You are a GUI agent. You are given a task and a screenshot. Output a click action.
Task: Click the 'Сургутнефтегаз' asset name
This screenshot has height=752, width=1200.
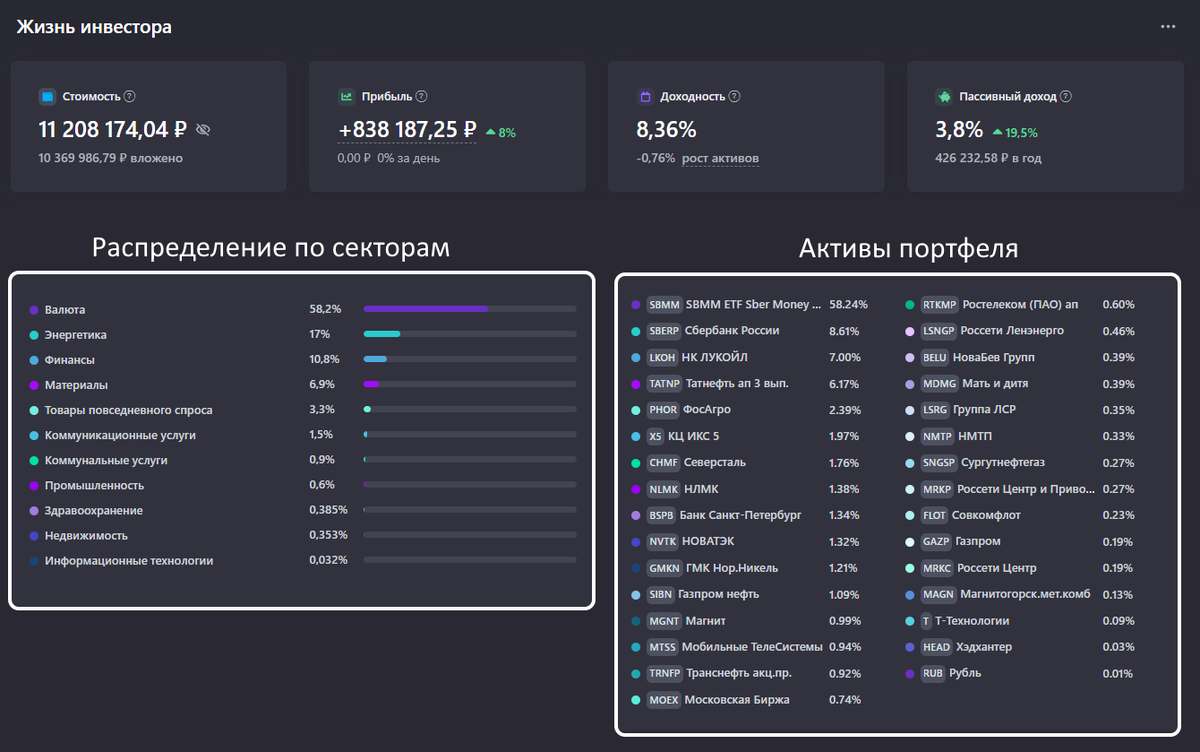(1003, 463)
